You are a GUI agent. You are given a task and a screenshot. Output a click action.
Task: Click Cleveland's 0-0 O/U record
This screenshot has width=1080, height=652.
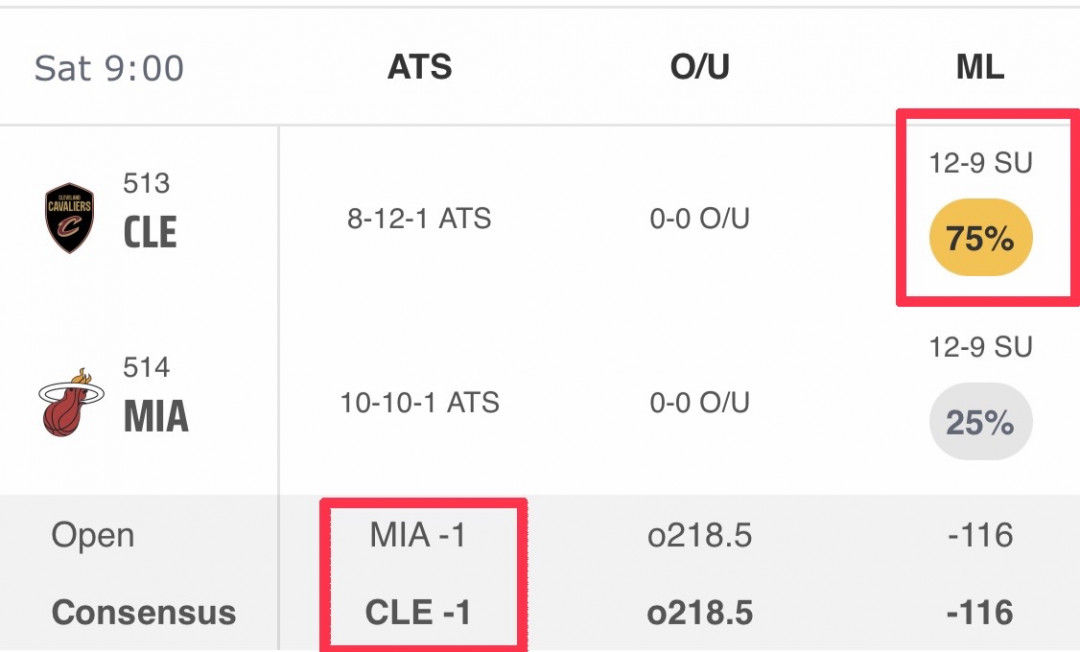(700, 219)
